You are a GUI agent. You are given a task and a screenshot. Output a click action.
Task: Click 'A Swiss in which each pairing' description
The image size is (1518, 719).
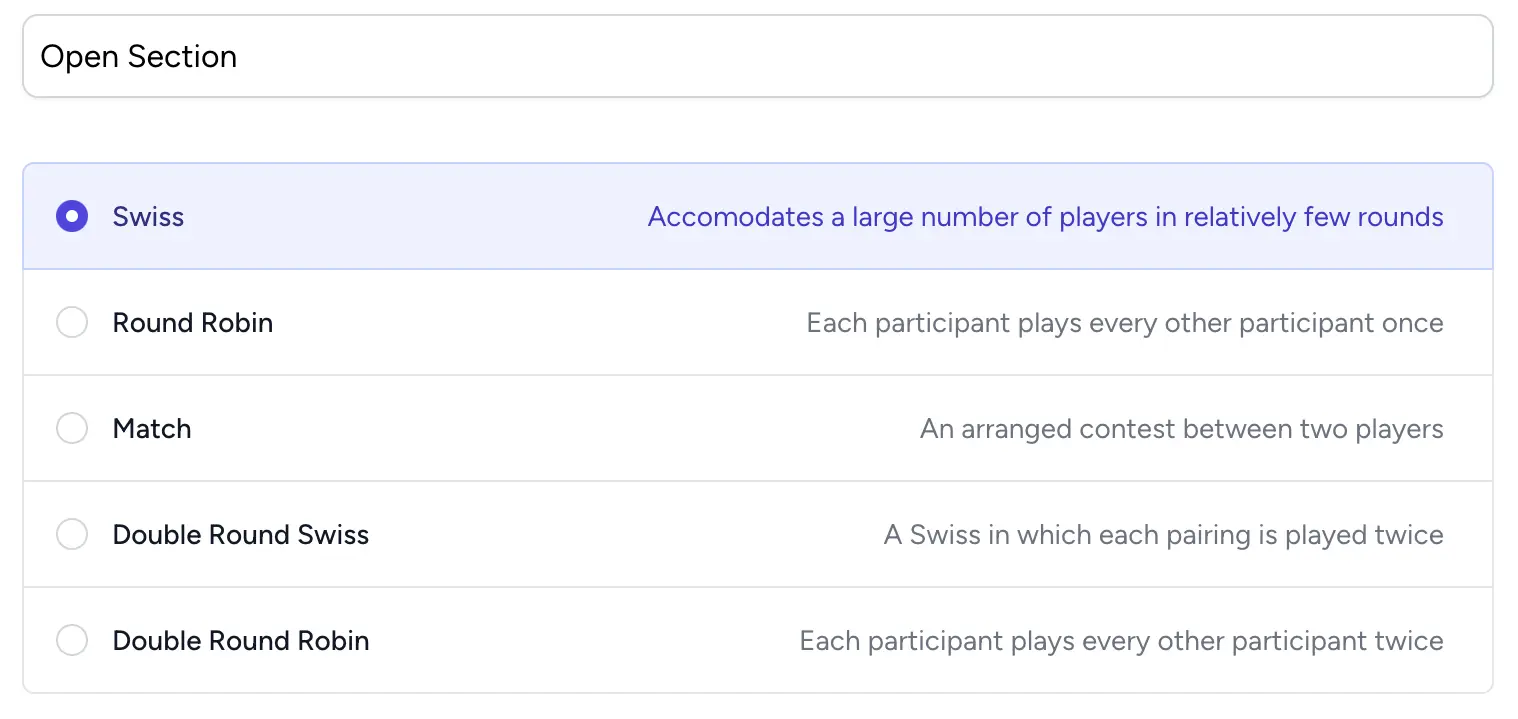click(x=1163, y=535)
